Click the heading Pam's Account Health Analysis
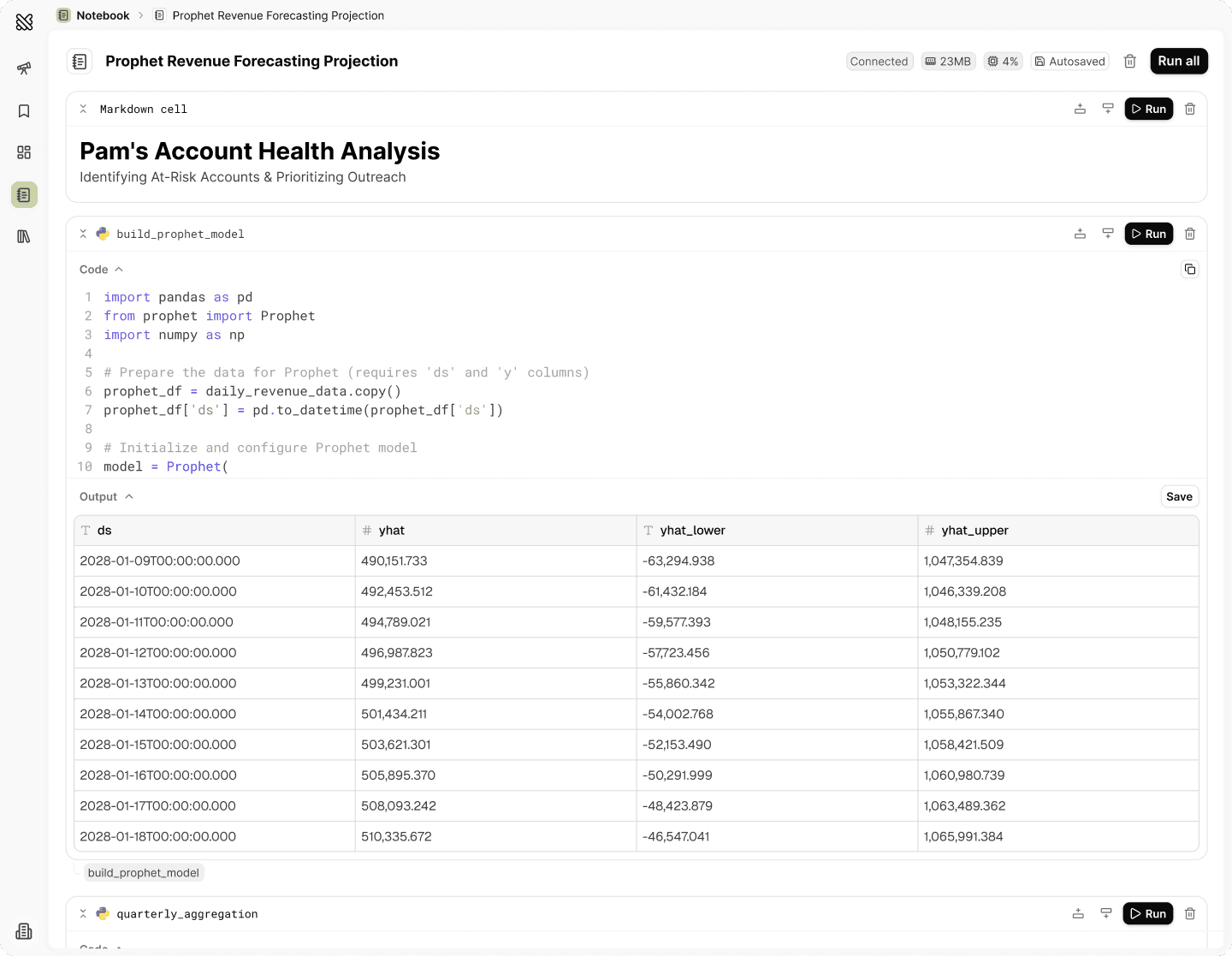Screen dimensions: 1232x956 (x=259, y=151)
